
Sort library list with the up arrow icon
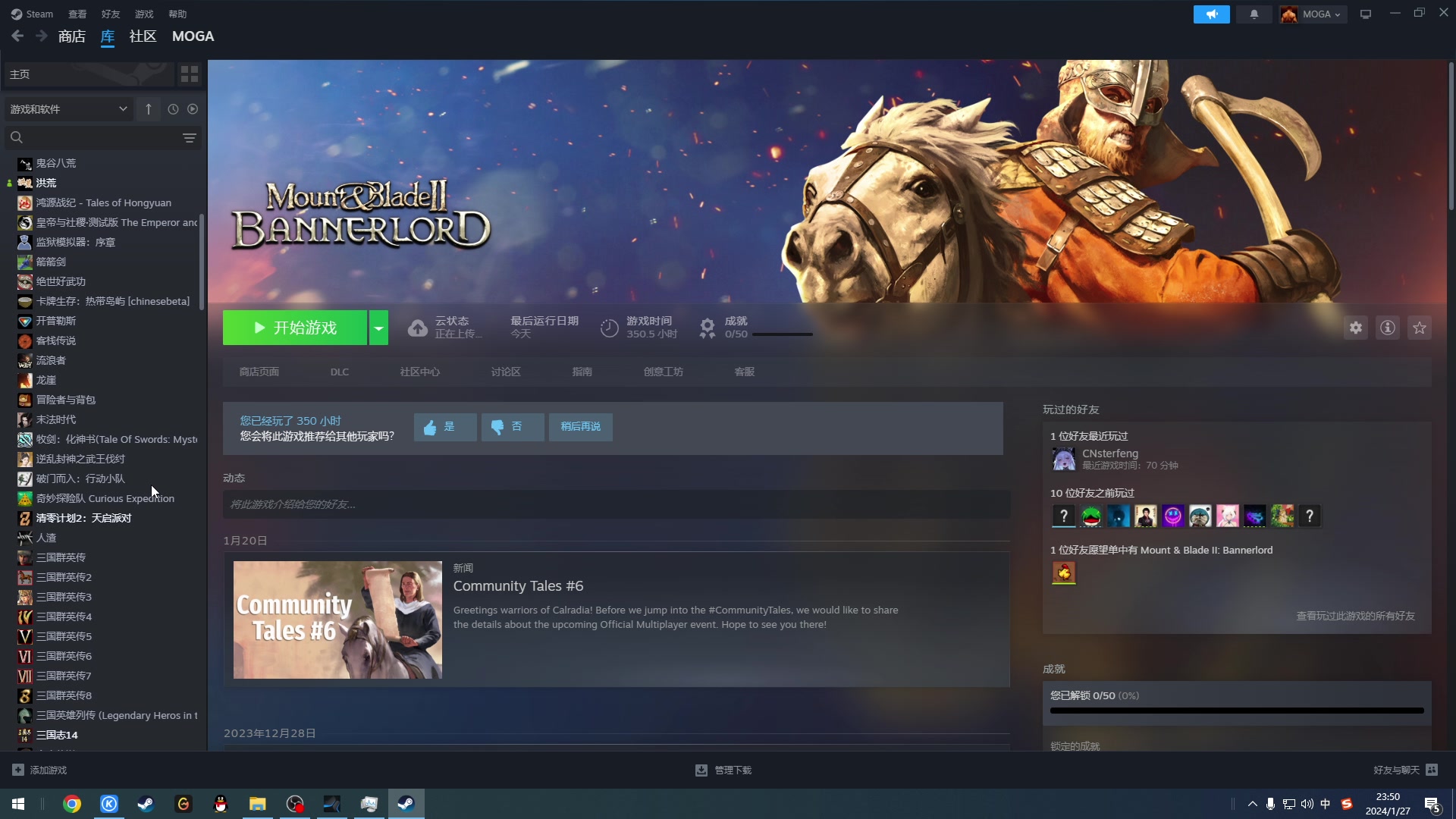click(149, 109)
